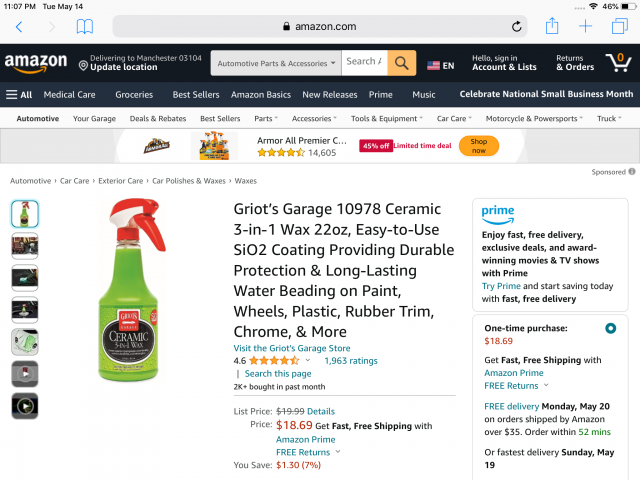Go to Amazon home logo
Image resolution: width=640 pixels, height=480 pixels.
click(35, 63)
